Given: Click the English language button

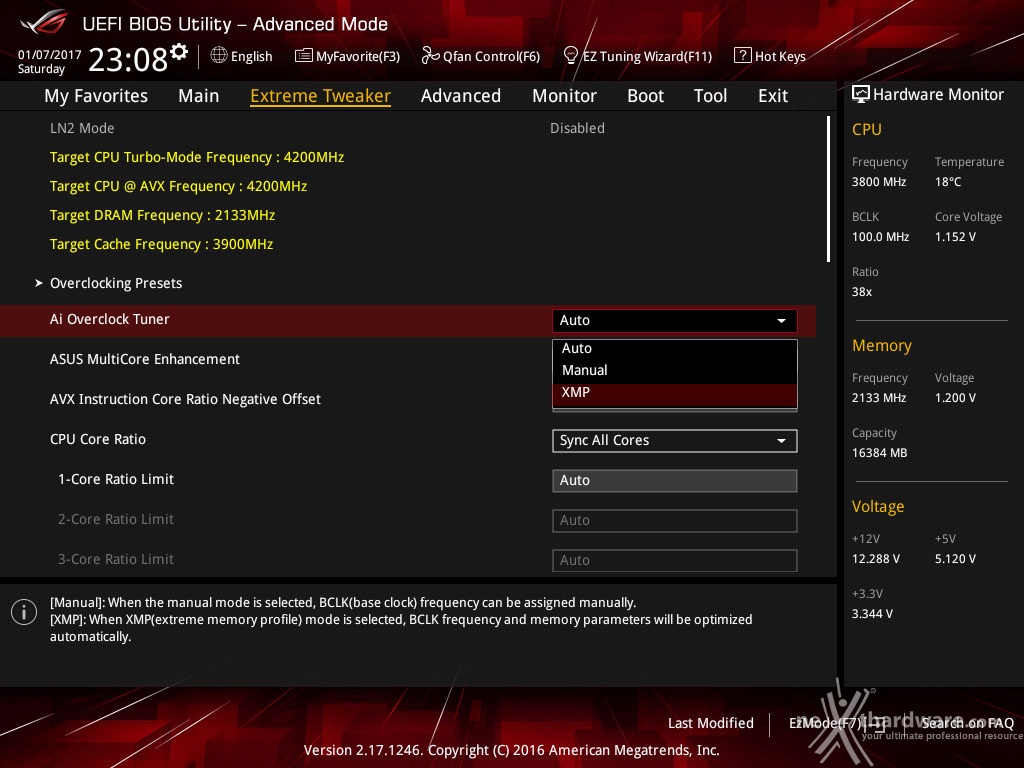Looking at the screenshot, I should point(251,57).
